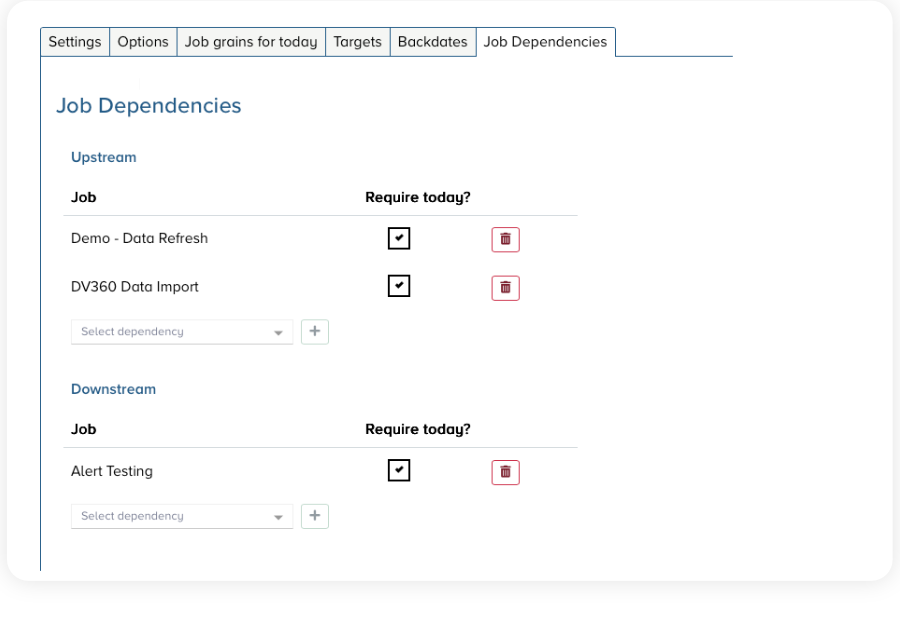900x629 pixels.
Task: Click the DV360 Data Import job name
Action: 135,287
